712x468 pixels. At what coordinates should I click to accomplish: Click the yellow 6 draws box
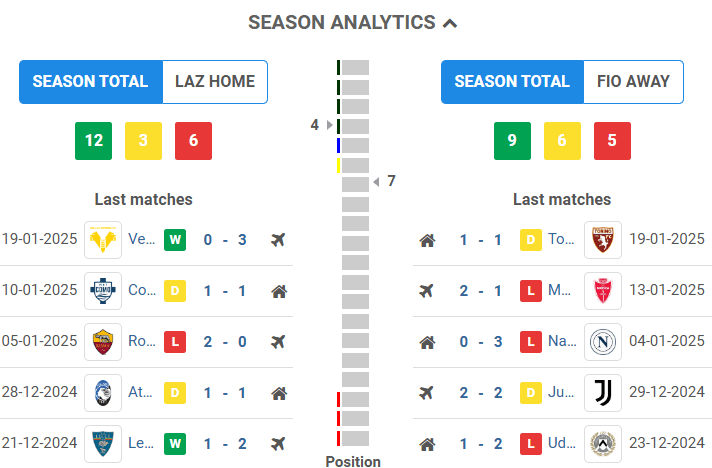[x=562, y=141]
